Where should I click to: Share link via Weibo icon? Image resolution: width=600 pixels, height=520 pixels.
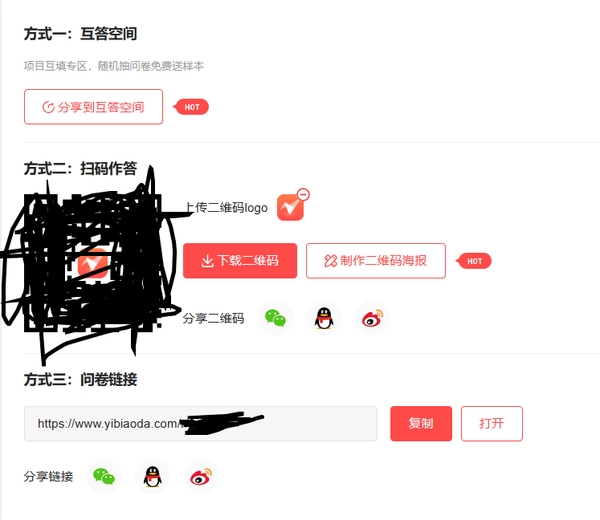click(201, 477)
